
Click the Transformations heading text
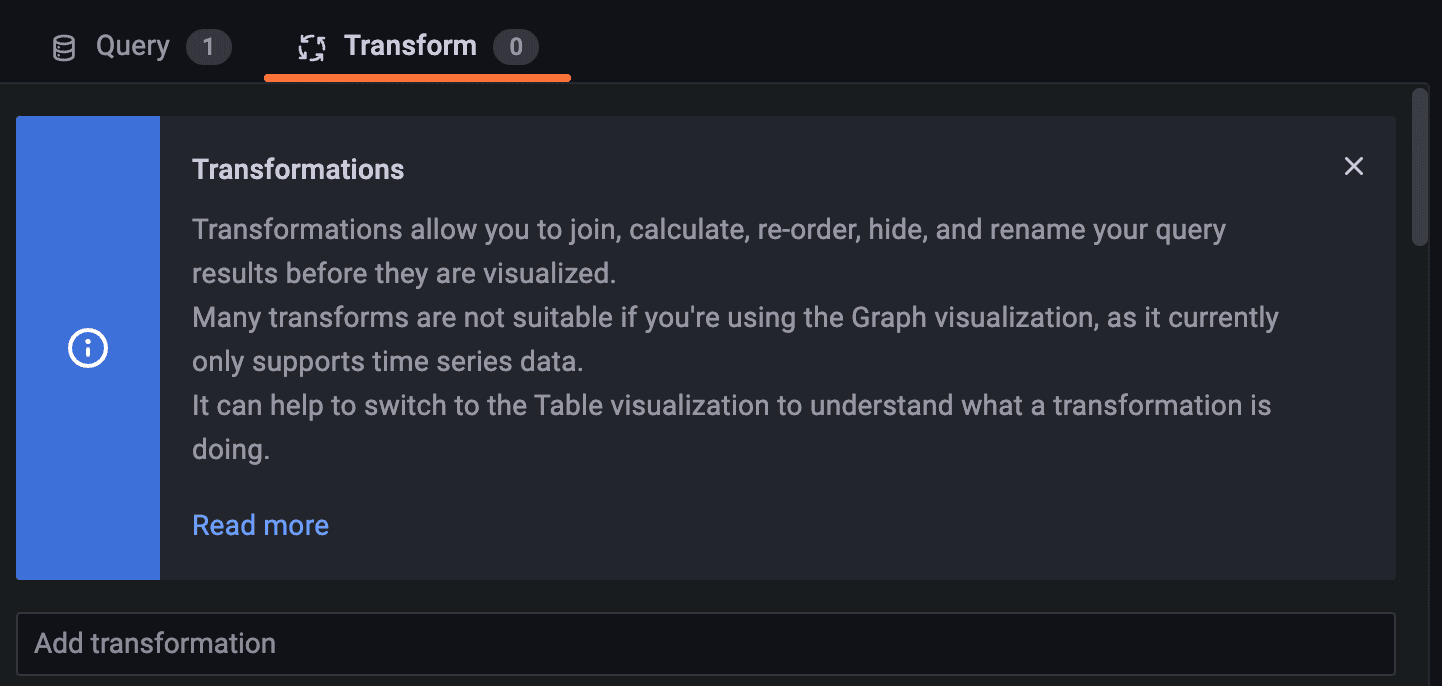coord(297,168)
